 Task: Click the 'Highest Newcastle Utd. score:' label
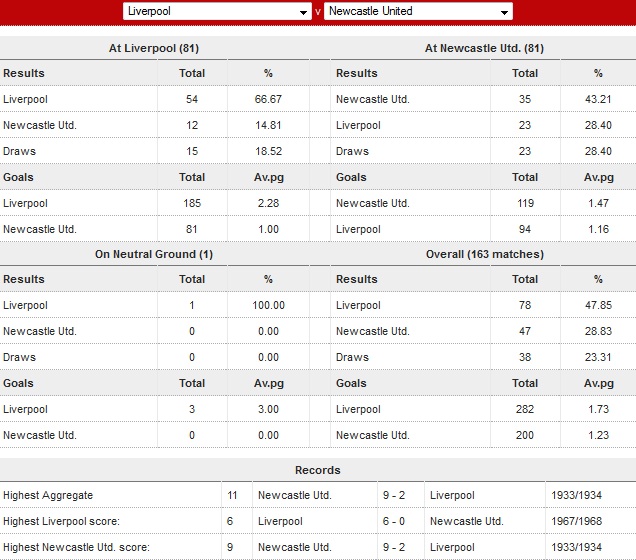(76, 547)
